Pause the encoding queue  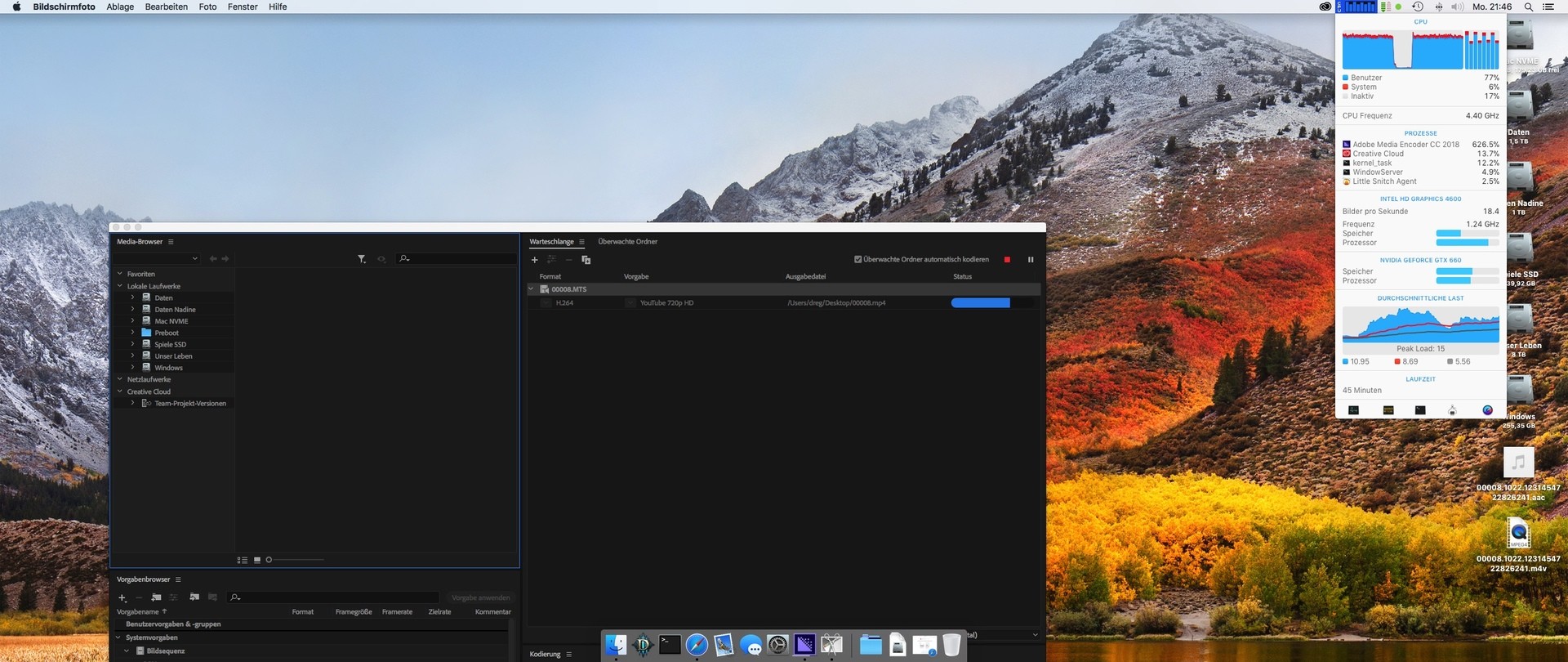pyautogui.click(x=1031, y=260)
